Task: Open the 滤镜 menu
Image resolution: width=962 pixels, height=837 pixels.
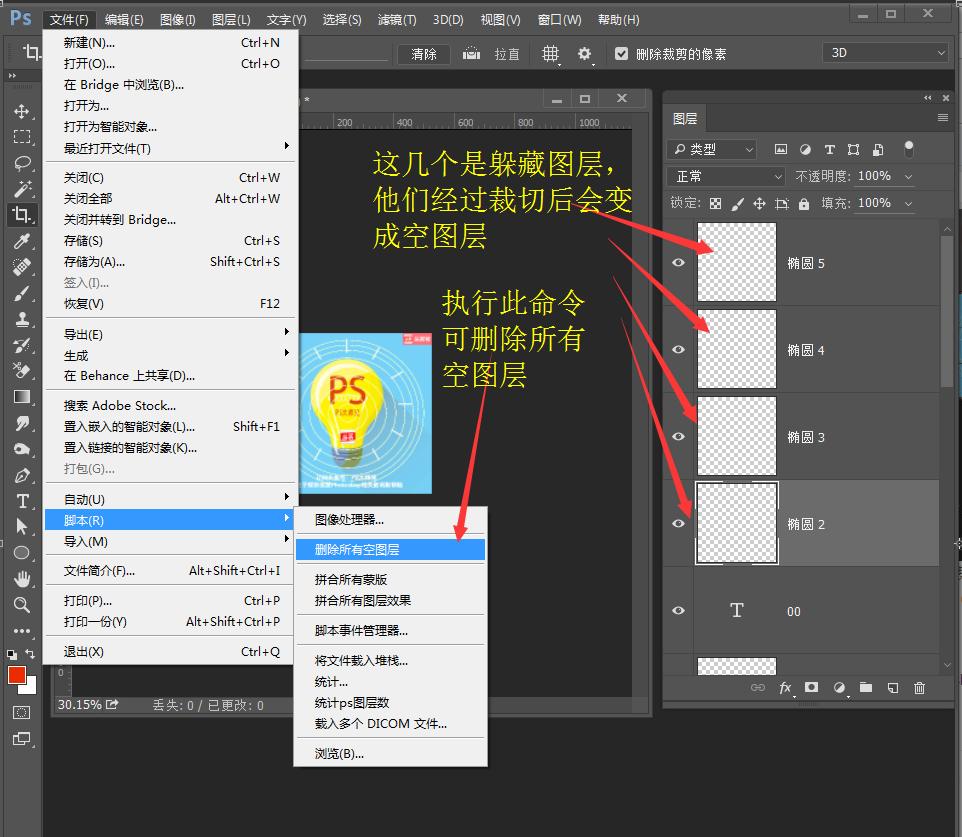Action: pos(396,19)
